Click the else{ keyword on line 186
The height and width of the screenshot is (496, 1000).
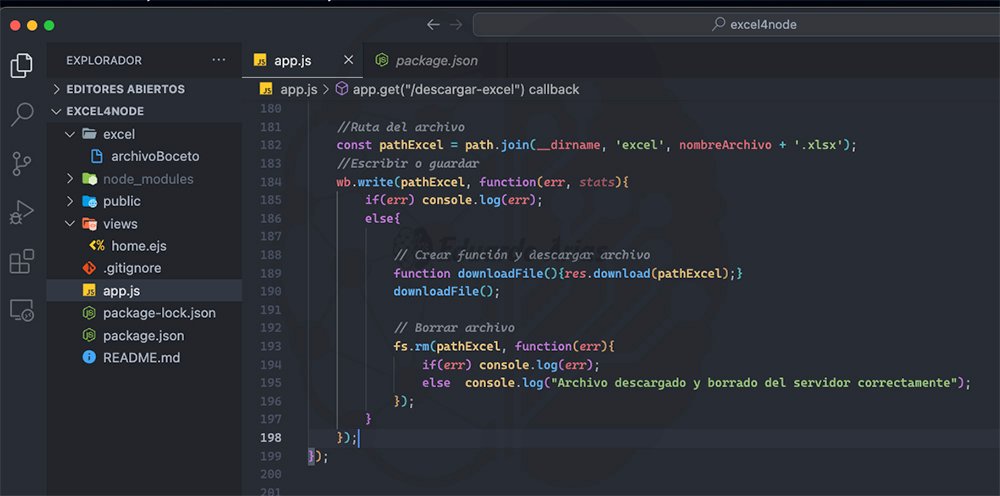(383, 218)
